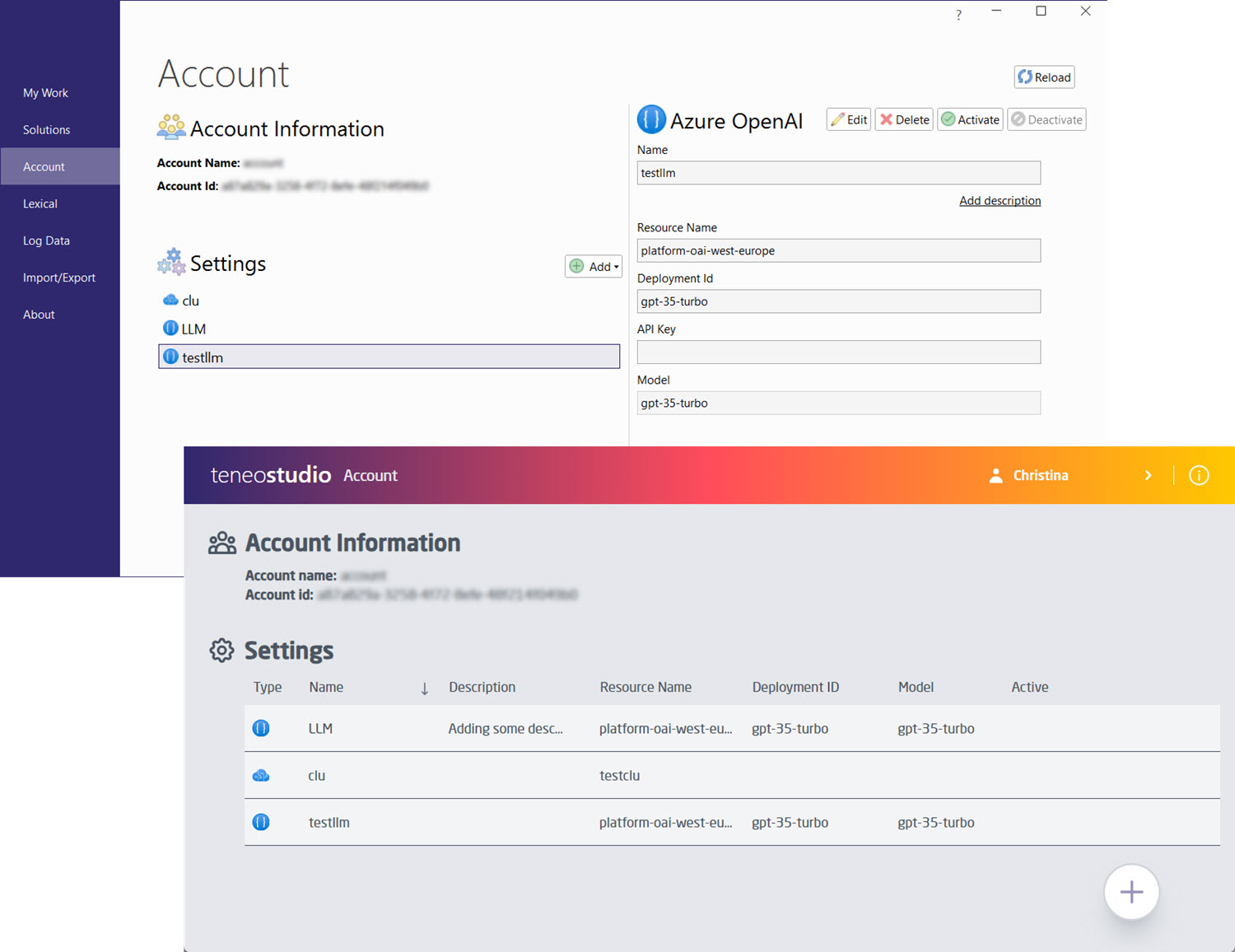Click the cloud icon next to clu setting

coord(170,300)
